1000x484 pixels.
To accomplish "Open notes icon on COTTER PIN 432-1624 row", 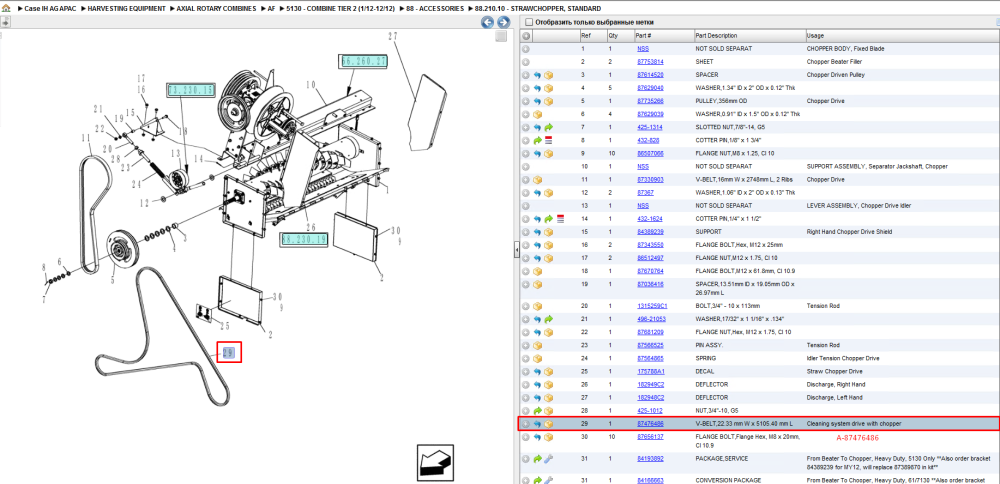I will coord(560,219).
